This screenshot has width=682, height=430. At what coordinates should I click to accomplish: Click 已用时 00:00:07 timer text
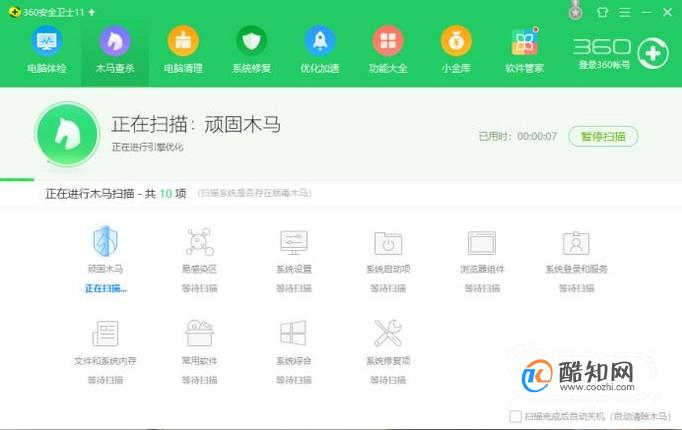tap(518, 137)
